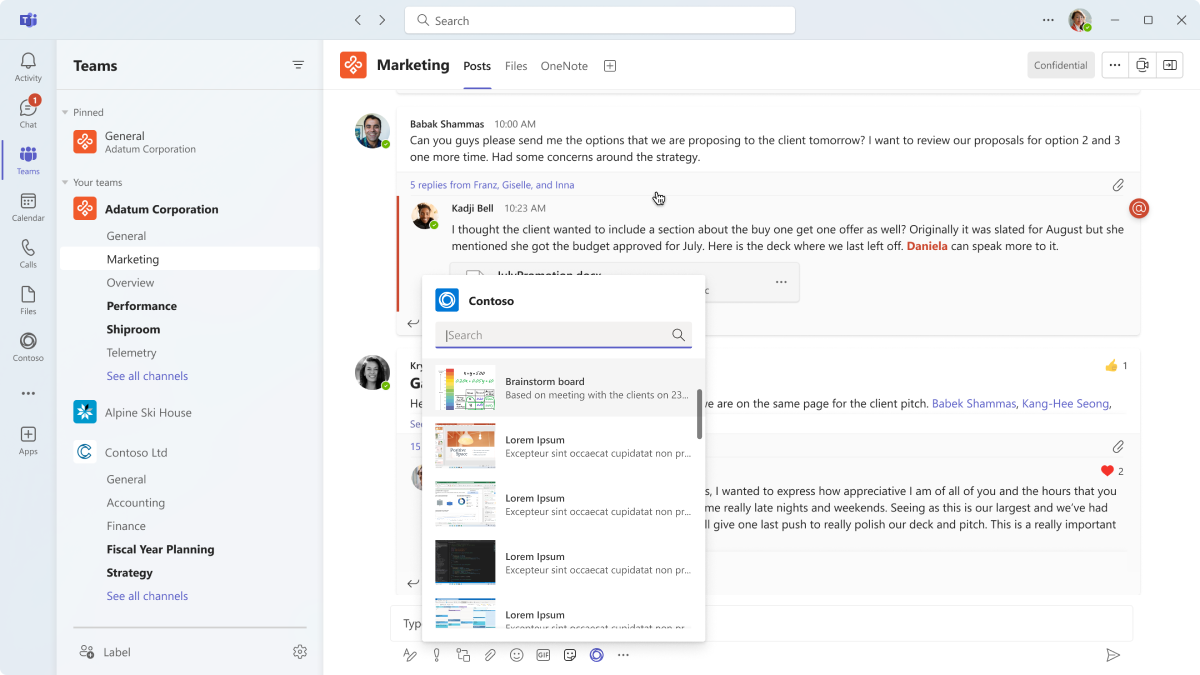
Task: Switch to the Files tab
Action: [x=516, y=66]
